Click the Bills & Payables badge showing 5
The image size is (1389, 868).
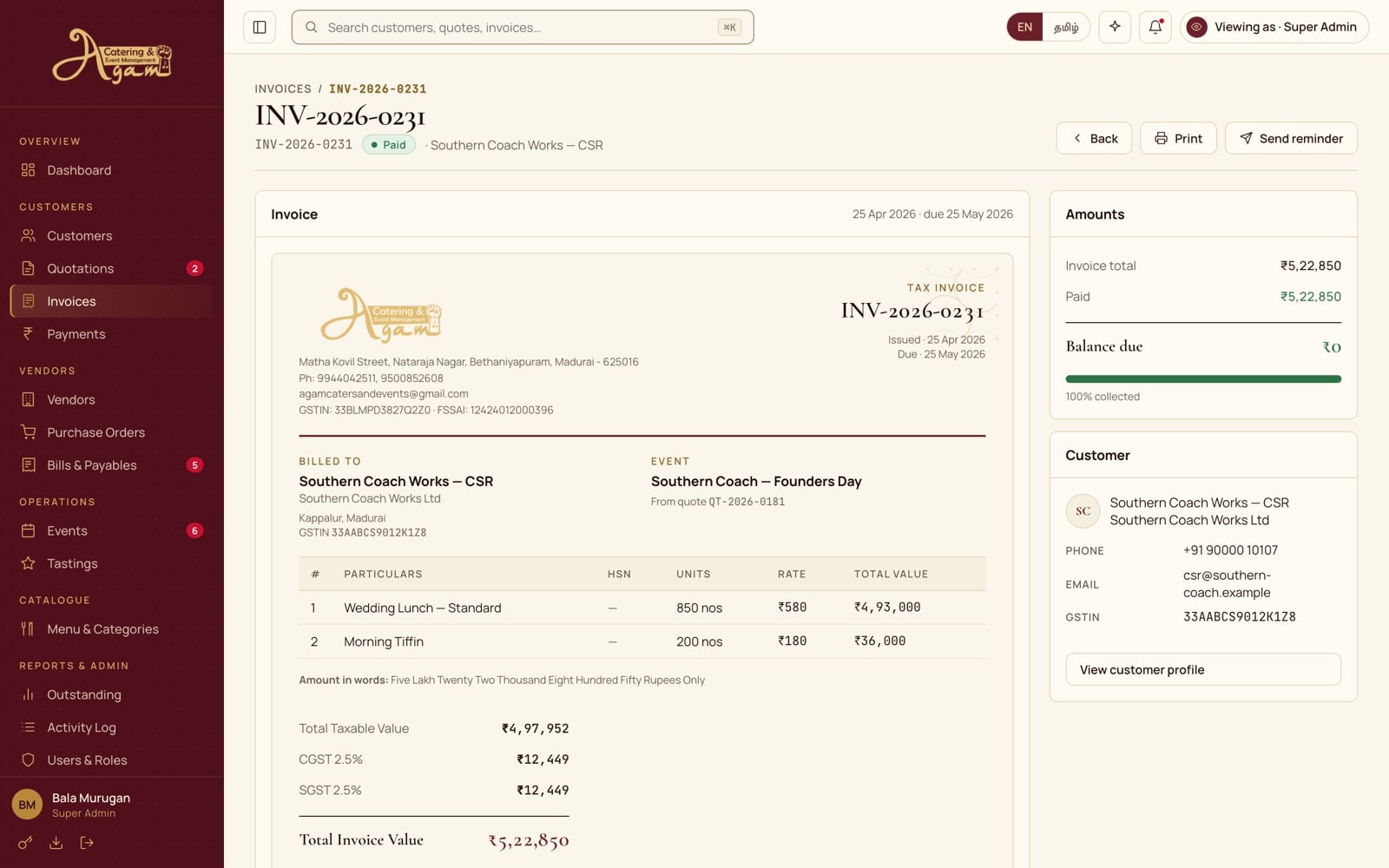pos(194,465)
